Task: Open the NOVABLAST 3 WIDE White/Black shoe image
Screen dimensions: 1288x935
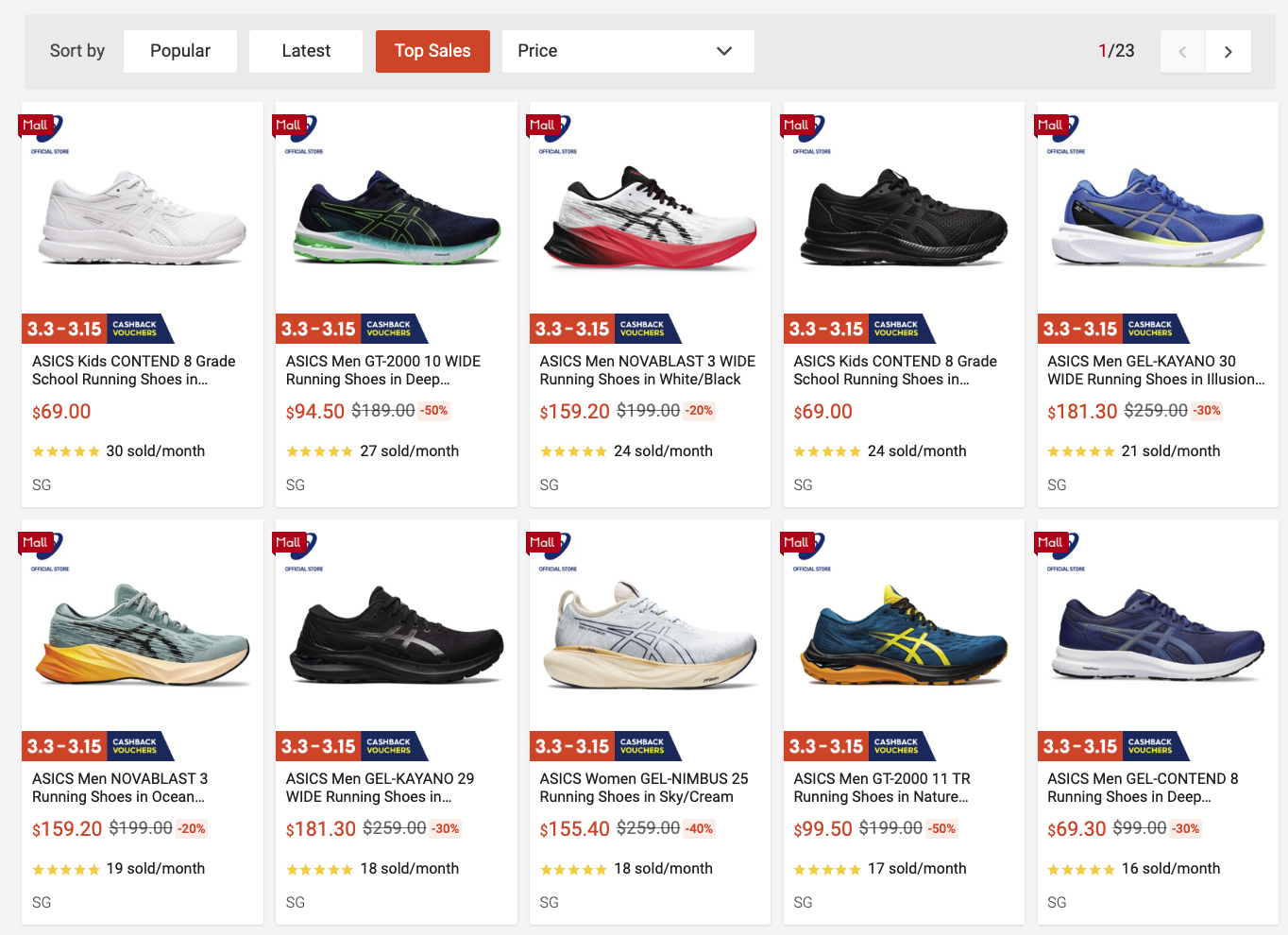Action: tap(650, 218)
